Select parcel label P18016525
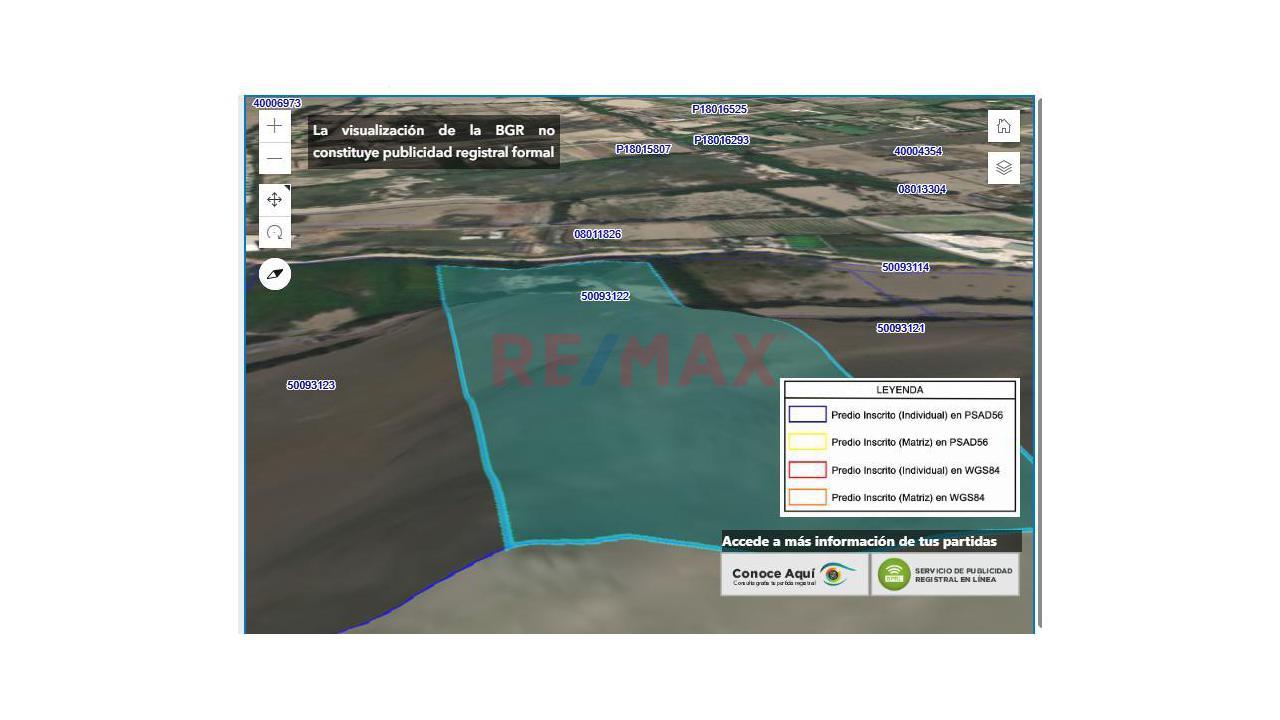The height and width of the screenshot is (720, 1280). pyautogui.click(x=720, y=109)
